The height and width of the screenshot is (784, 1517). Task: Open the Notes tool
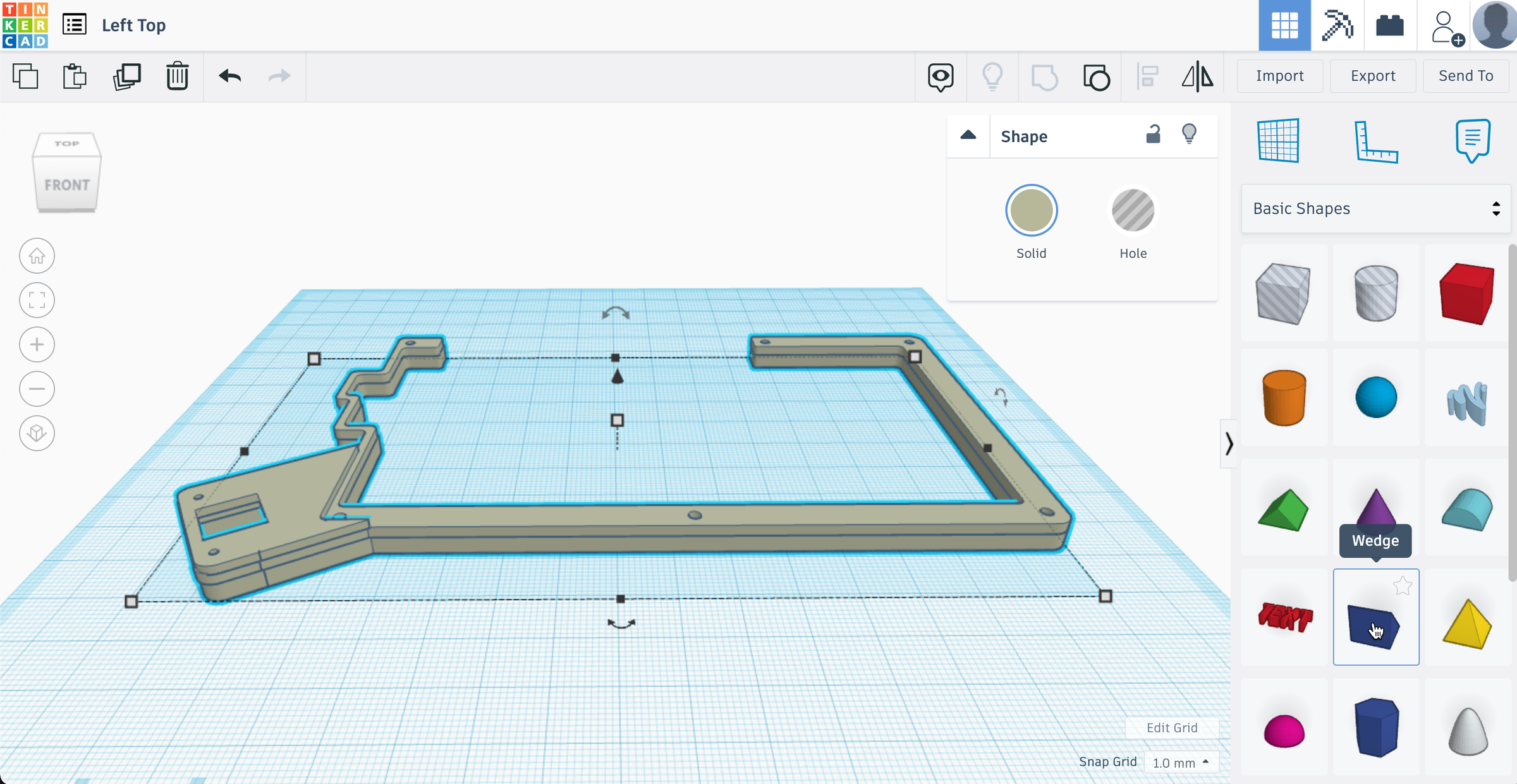coord(1472,140)
